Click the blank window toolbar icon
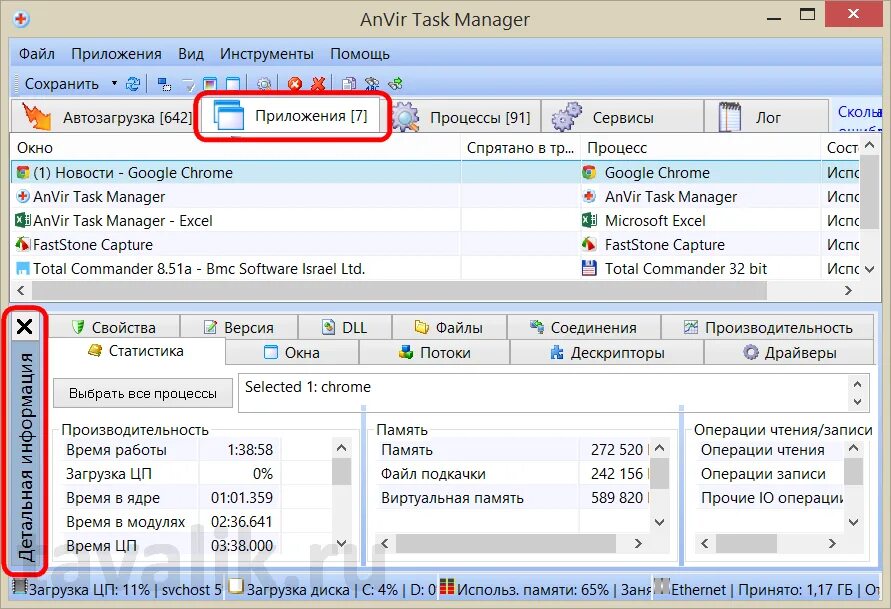This screenshot has width=891, height=609. tap(233, 85)
